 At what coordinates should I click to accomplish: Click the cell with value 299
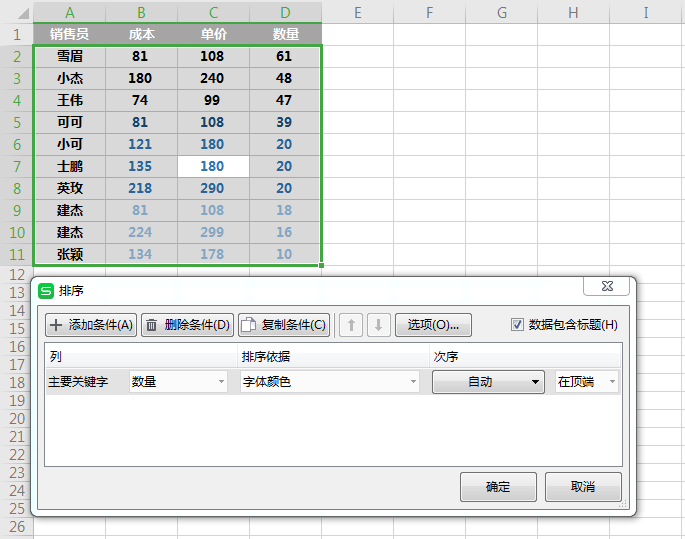tap(213, 232)
